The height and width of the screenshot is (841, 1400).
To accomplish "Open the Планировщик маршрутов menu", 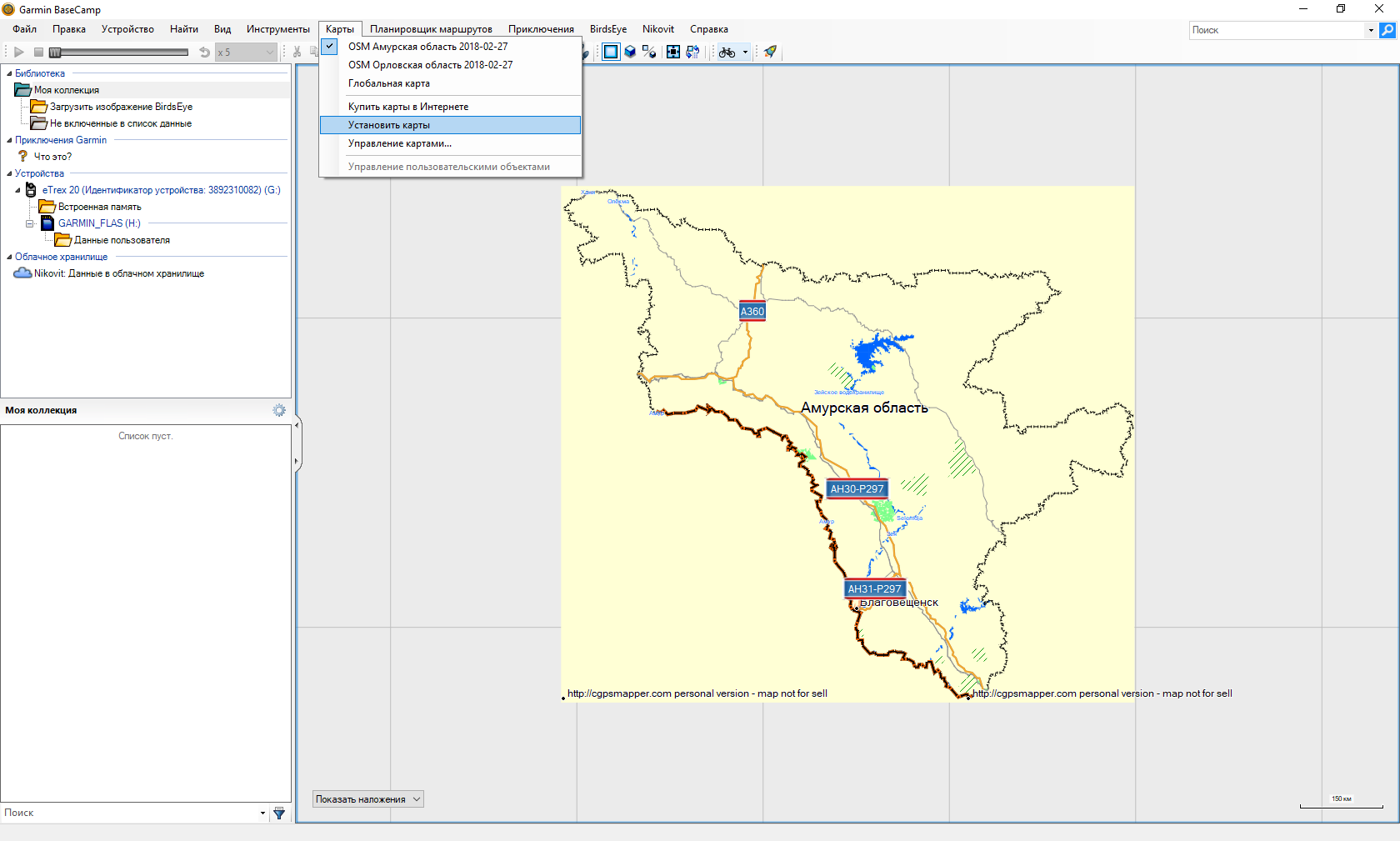I will pyautogui.click(x=431, y=29).
